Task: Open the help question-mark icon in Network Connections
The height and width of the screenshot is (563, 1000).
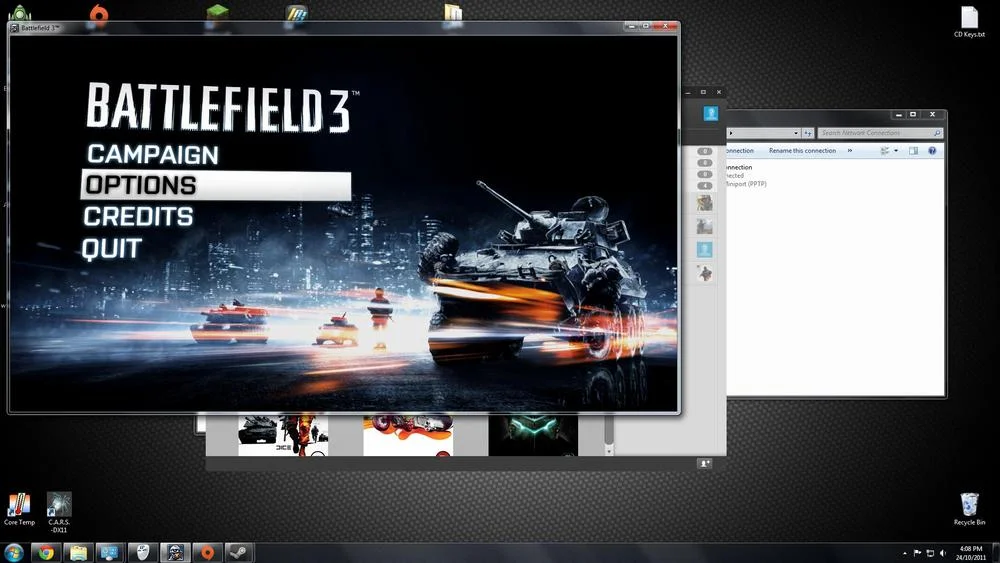Action: 932,150
